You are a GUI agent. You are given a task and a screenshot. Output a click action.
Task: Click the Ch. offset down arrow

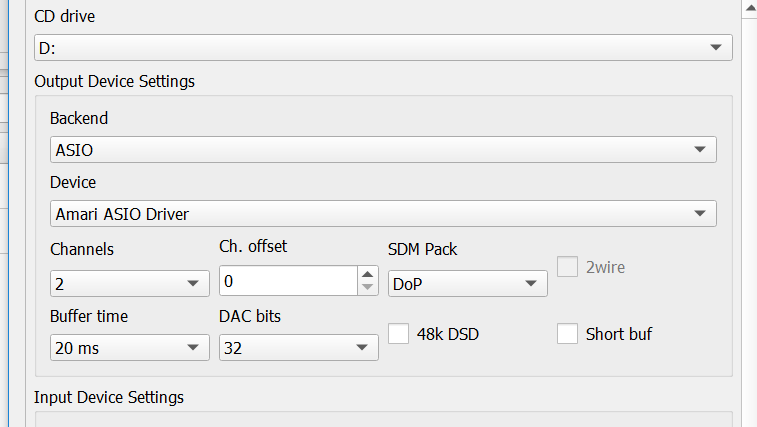pyautogui.click(x=368, y=288)
